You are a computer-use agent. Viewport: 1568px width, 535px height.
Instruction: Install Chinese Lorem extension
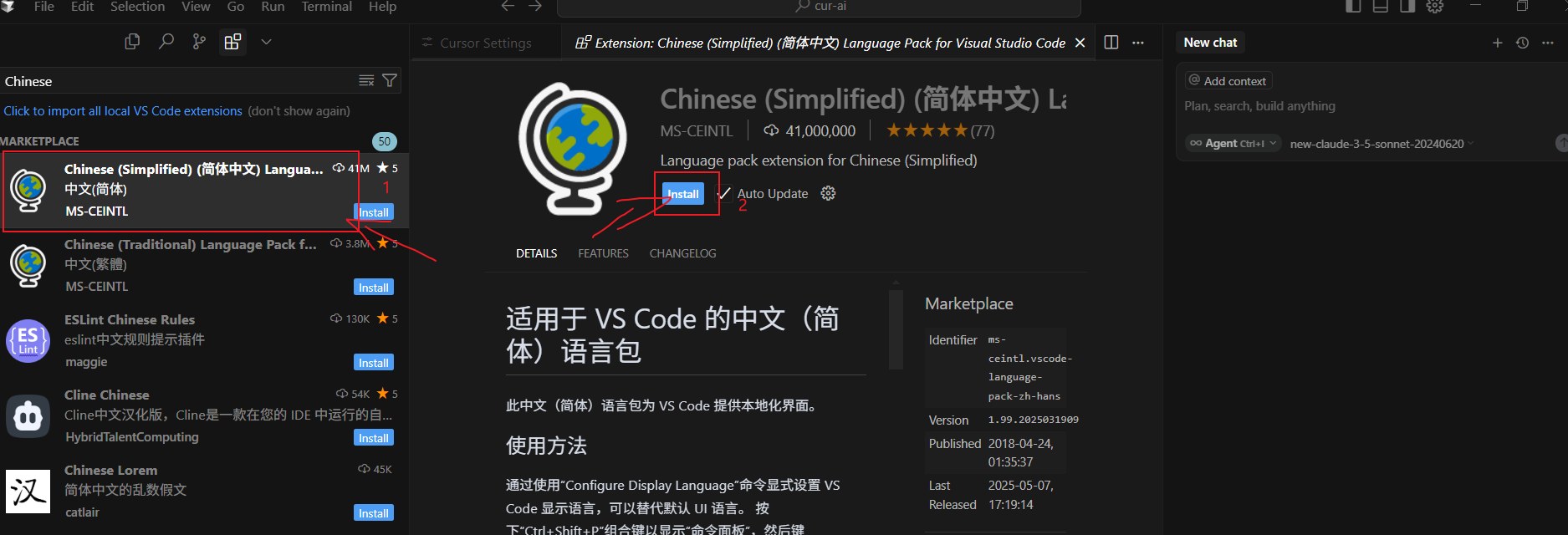(373, 513)
